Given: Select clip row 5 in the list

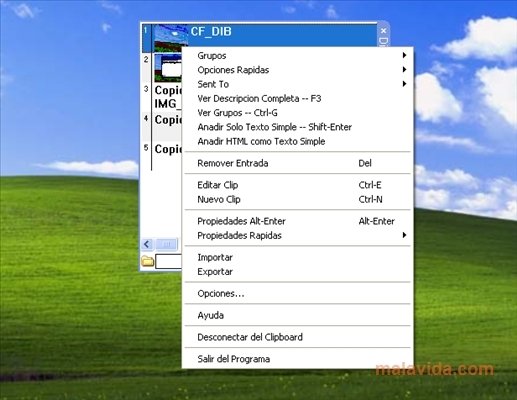Looking at the screenshot, I should [162, 156].
